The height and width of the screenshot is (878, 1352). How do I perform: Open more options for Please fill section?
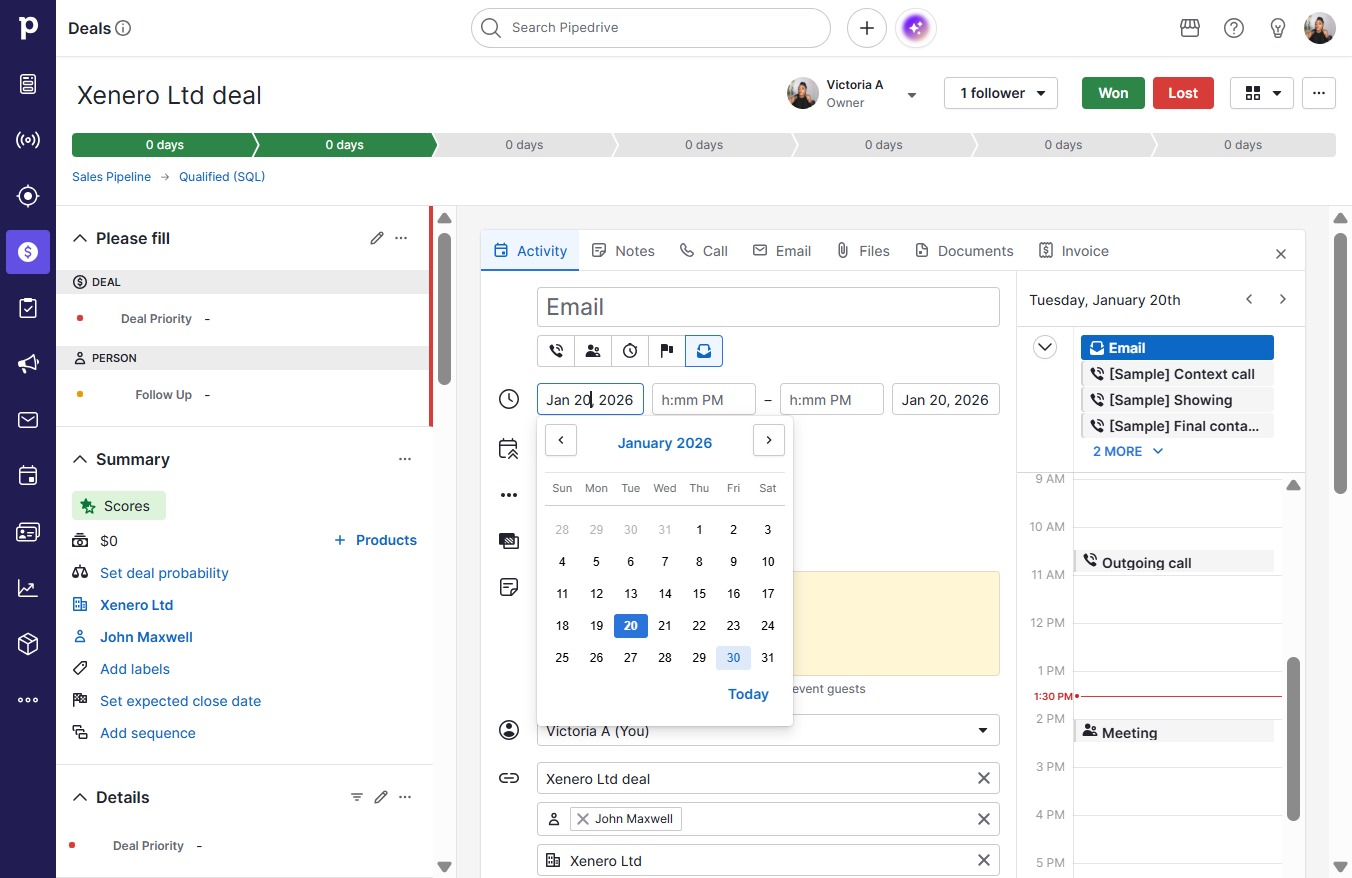[x=401, y=238]
